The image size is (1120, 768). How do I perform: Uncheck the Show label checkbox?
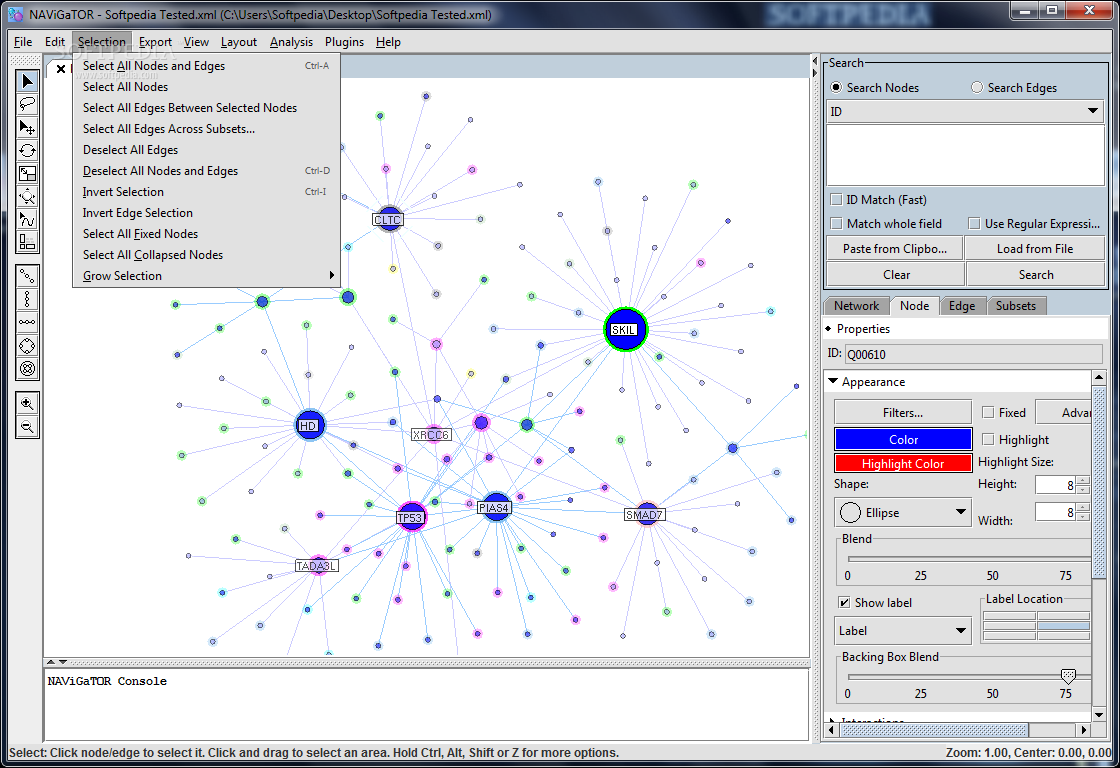[x=844, y=602]
